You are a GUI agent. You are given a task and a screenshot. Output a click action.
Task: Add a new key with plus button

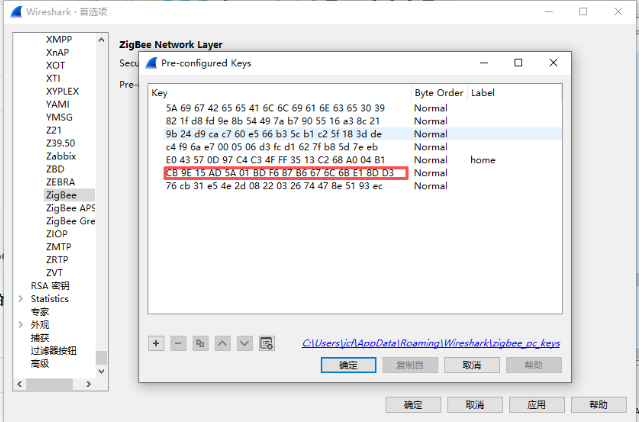[x=156, y=343]
